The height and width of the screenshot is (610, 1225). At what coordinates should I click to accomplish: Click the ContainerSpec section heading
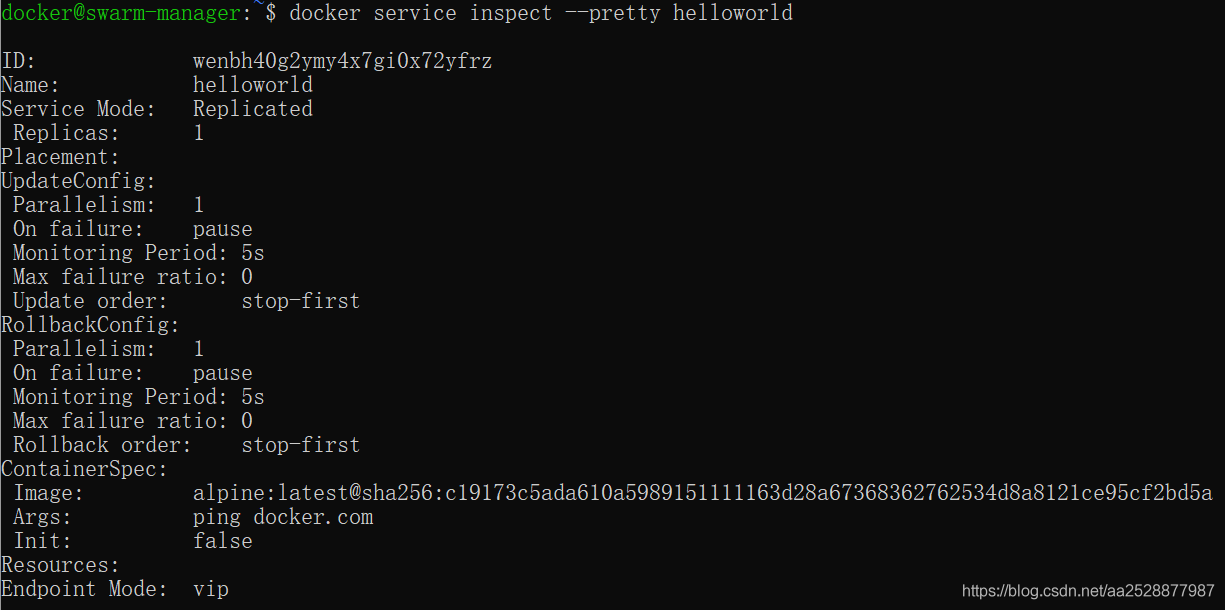84,469
